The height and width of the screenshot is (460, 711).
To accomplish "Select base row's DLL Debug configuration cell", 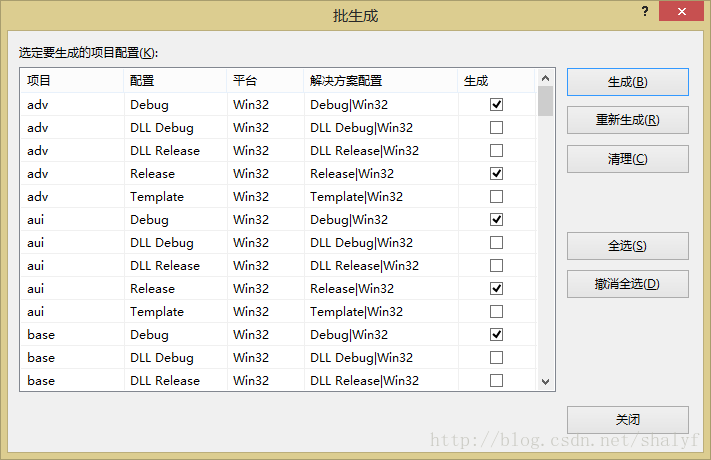I will click(x=175, y=358).
